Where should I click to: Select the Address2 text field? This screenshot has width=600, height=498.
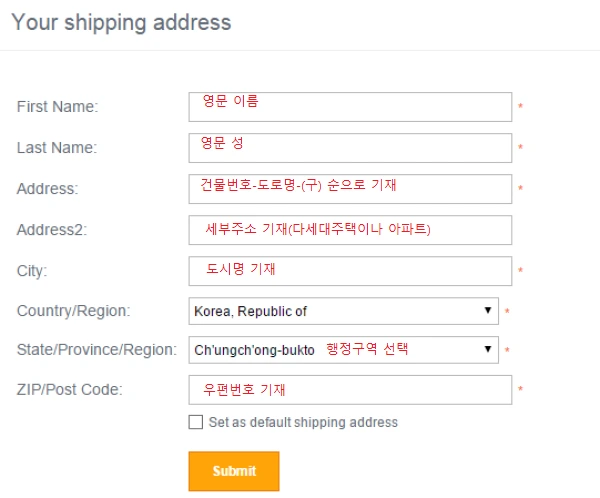(350, 230)
